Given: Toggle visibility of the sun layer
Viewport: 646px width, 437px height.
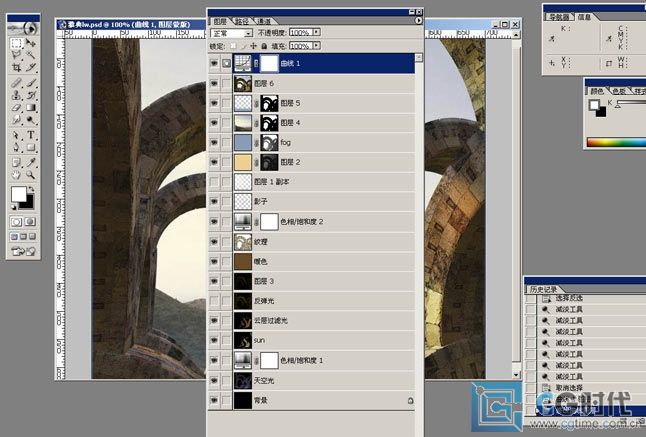Looking at the screenshot, I should point(214,340).
